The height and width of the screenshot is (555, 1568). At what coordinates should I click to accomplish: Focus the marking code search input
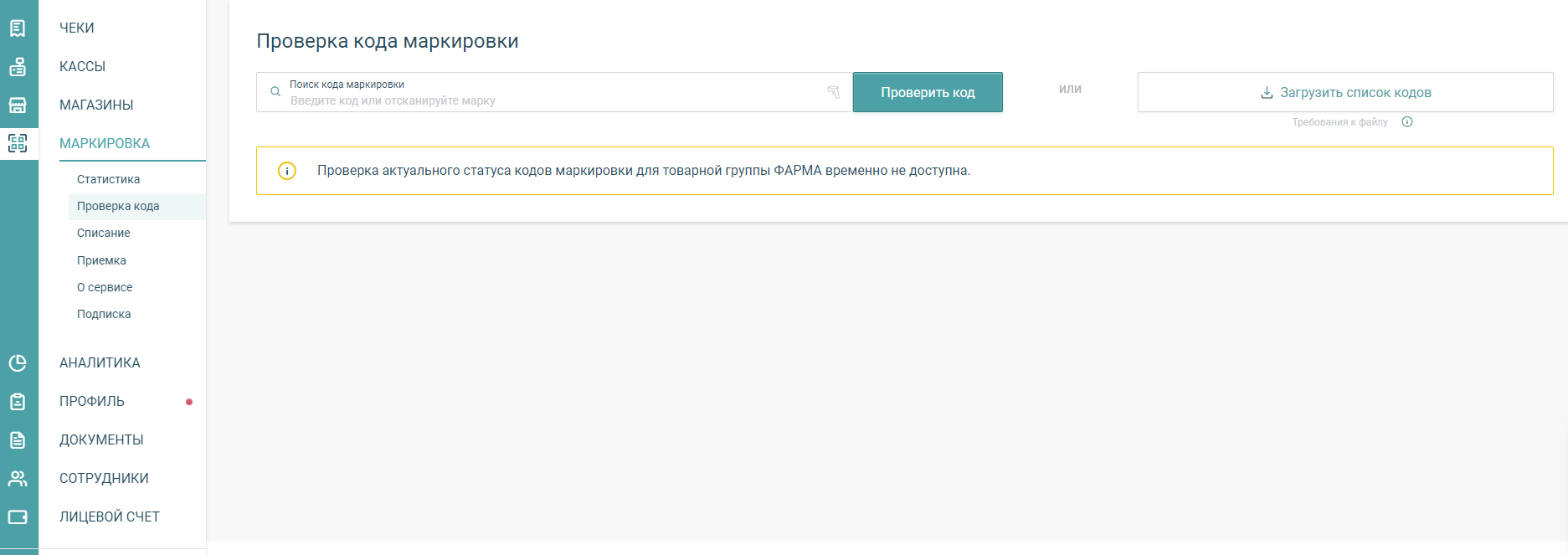[554, 92]
